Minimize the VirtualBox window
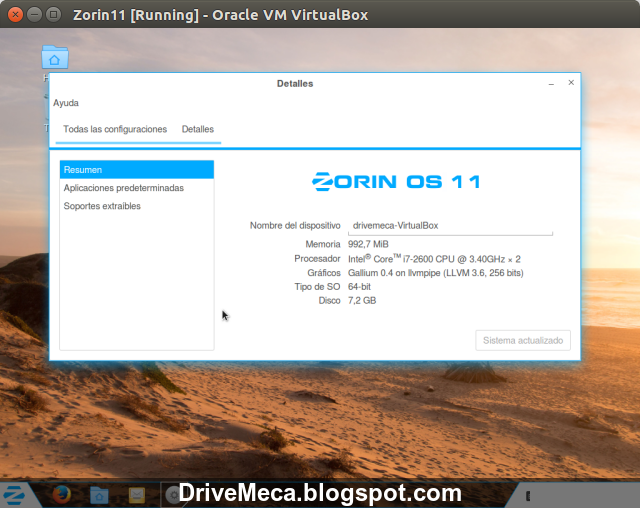This screenshot has height=508, width=640. [x=34, y=15]
